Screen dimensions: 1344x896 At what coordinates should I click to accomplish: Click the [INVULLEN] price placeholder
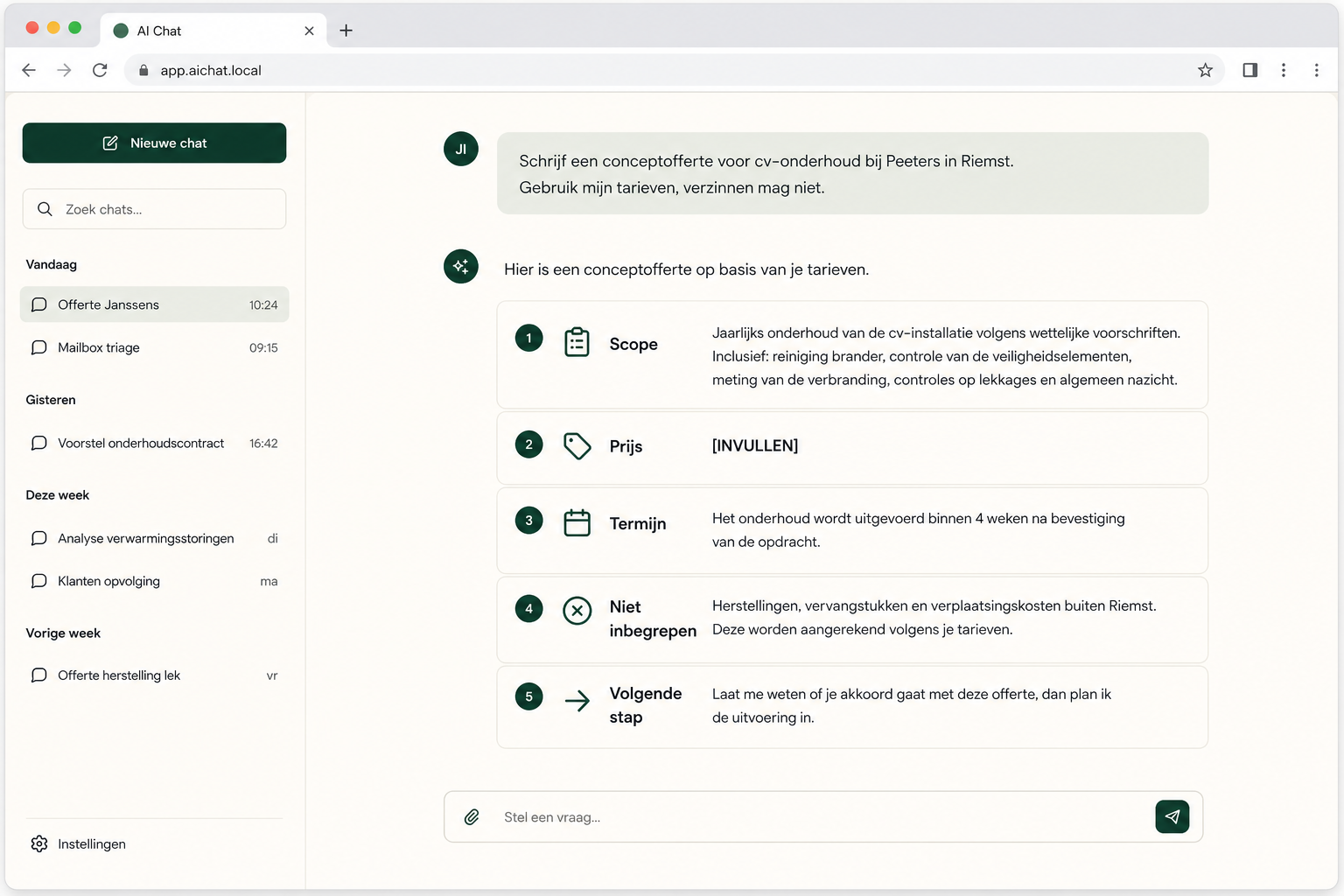tap(755, 445)
